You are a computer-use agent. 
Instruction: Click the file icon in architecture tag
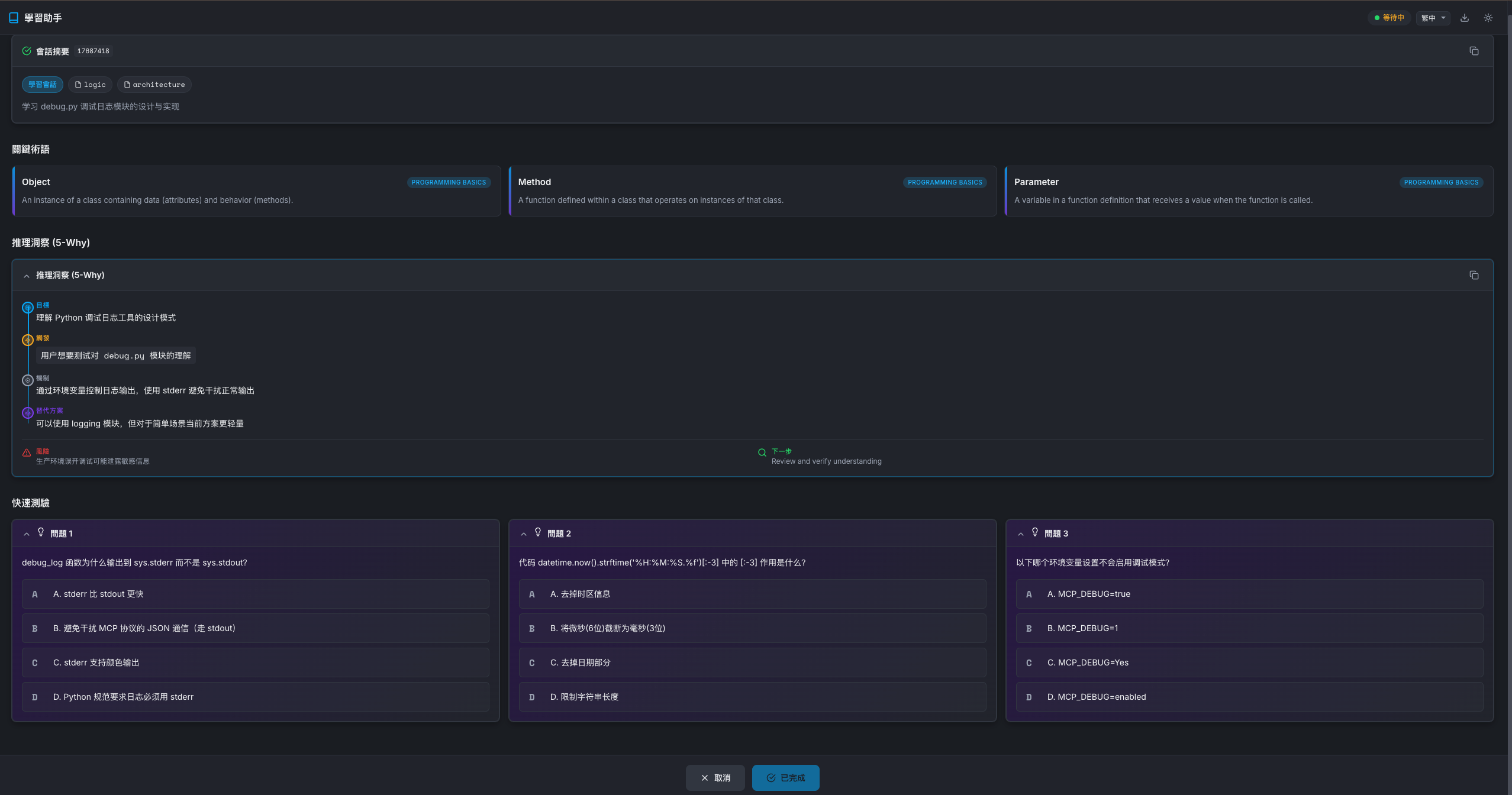pyautogui.click(x=127, y=85)
